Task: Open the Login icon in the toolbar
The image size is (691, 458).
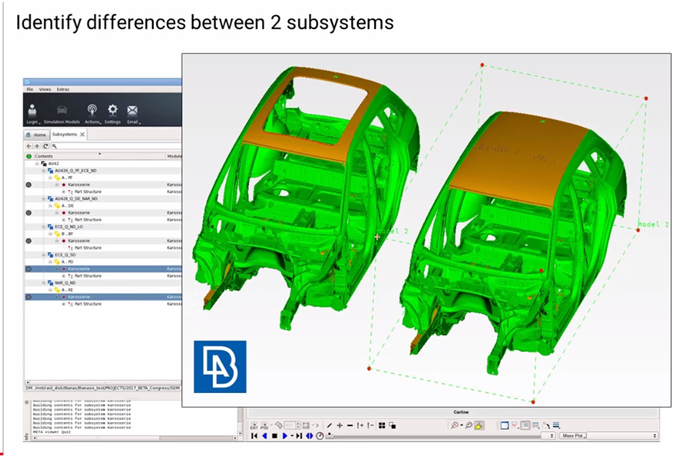Action: [x=32, y=113]
